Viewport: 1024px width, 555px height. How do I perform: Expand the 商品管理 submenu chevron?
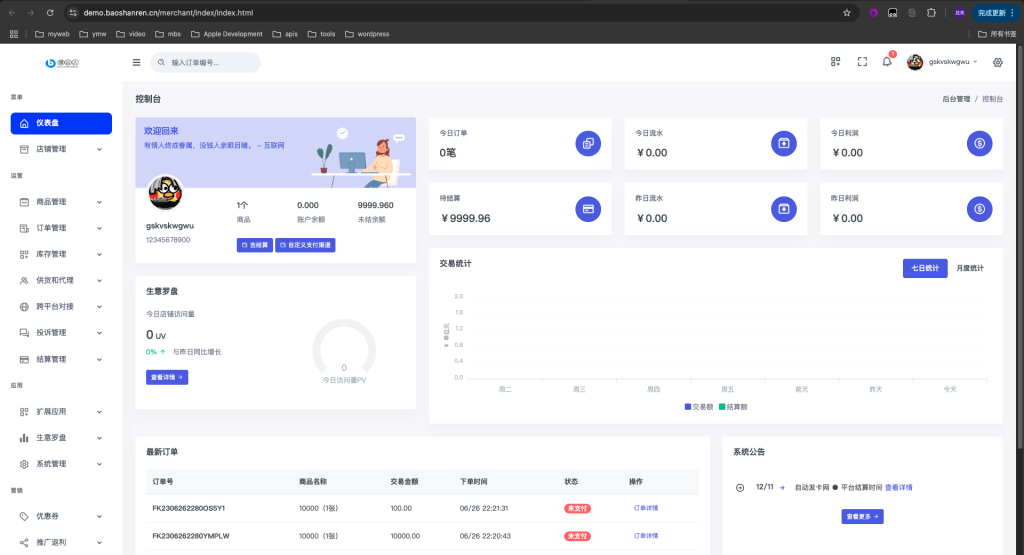(99, 202)
